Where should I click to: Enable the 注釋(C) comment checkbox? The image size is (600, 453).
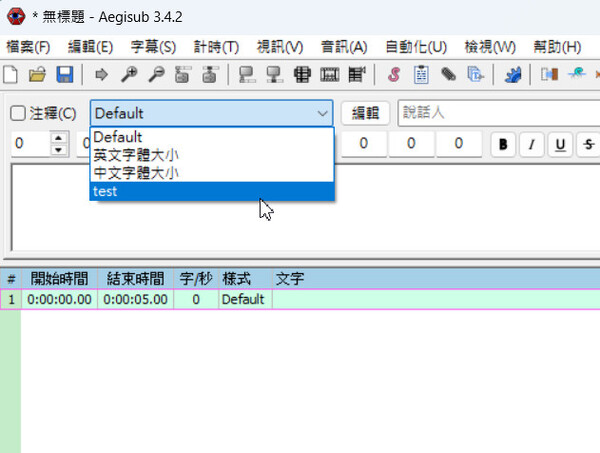[x=19, y=114]
